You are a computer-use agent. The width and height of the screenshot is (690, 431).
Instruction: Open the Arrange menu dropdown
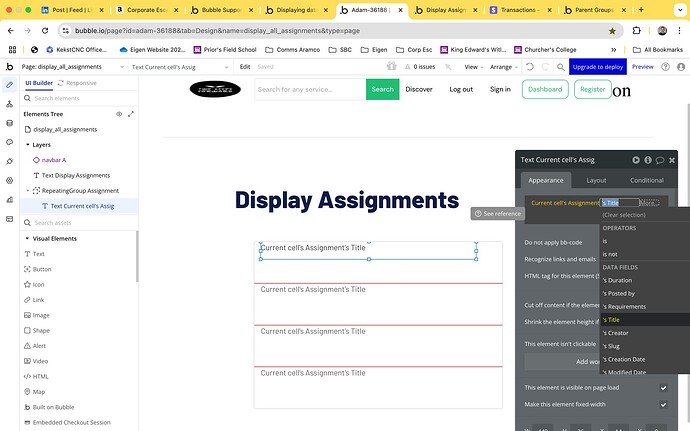pyautogui.click(x=503, y=67)
